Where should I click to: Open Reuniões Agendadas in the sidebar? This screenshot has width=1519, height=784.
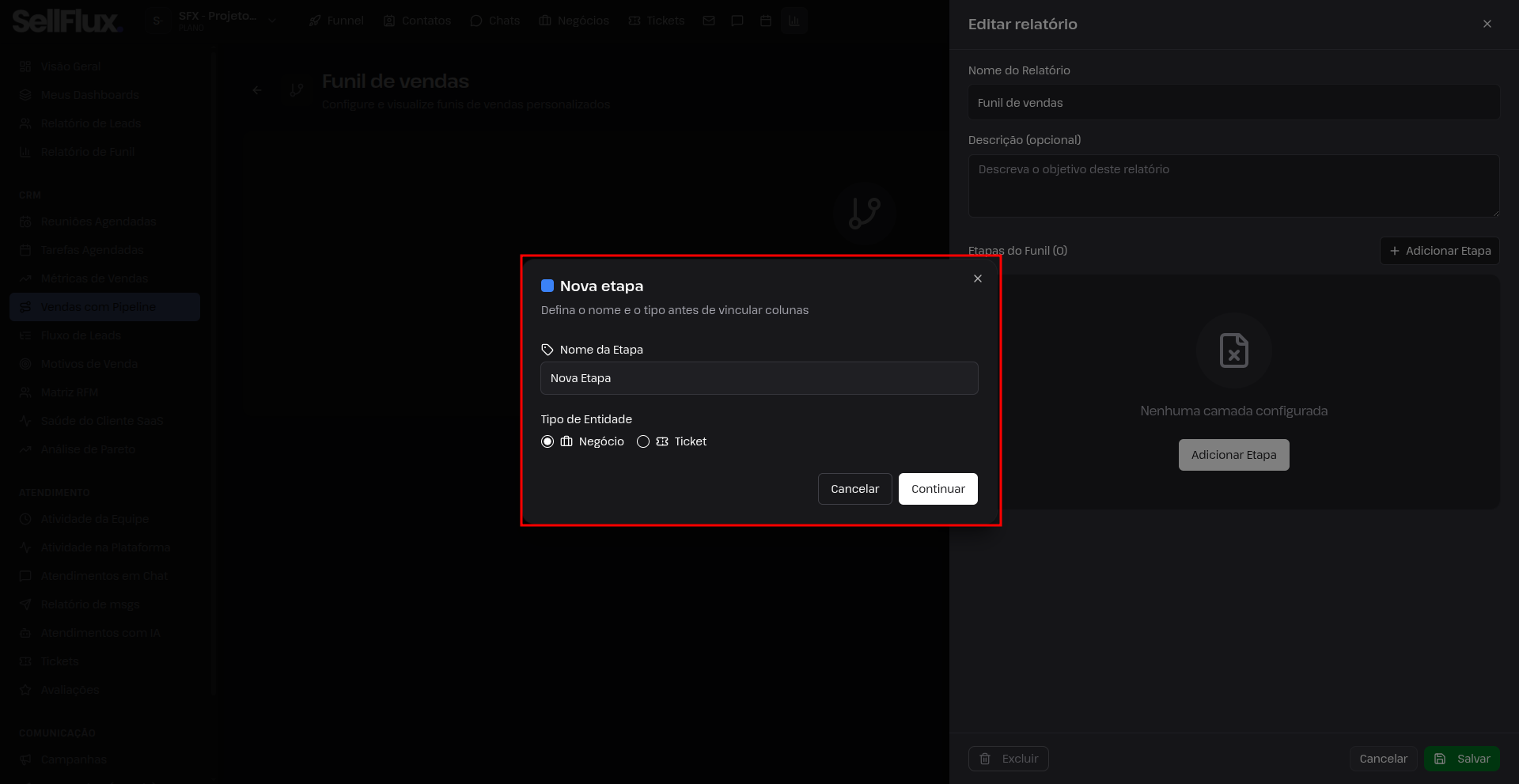[104, 222]
